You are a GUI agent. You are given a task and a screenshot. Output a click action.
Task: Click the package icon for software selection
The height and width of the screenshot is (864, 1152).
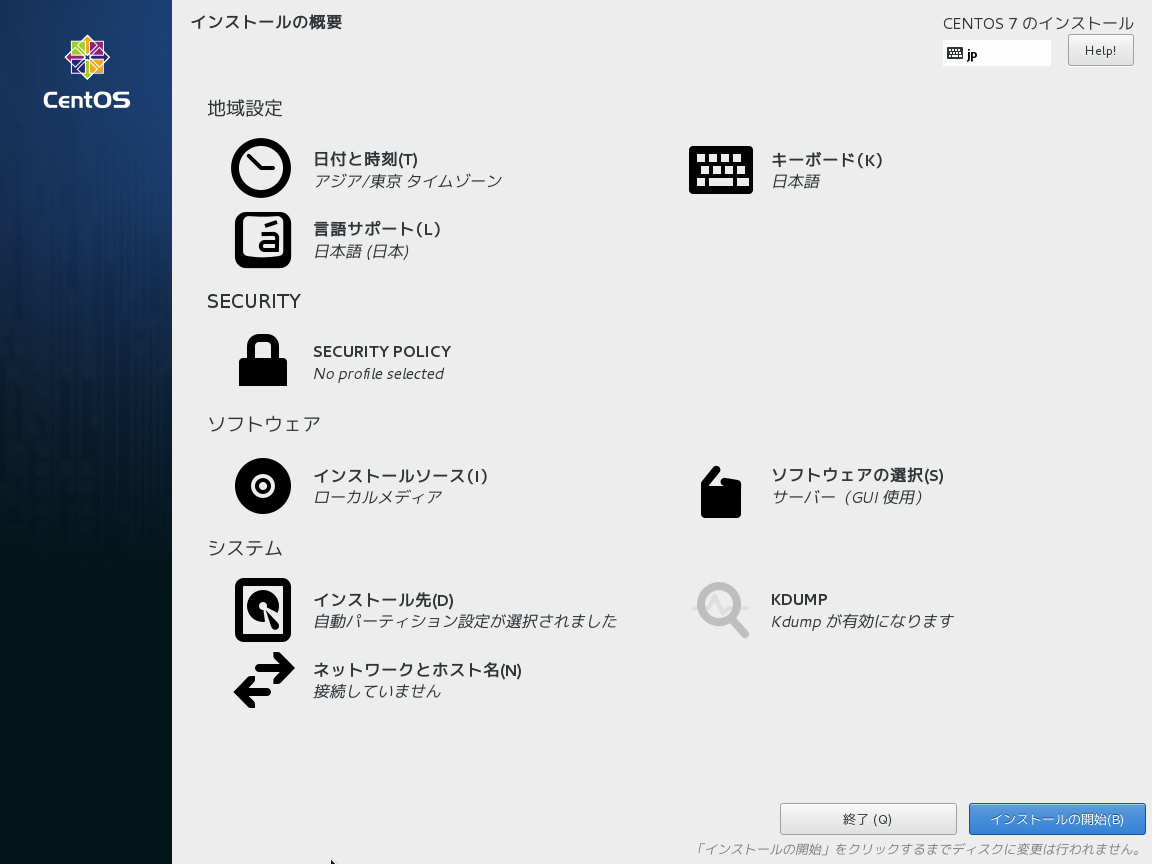(x=721, y=492)
